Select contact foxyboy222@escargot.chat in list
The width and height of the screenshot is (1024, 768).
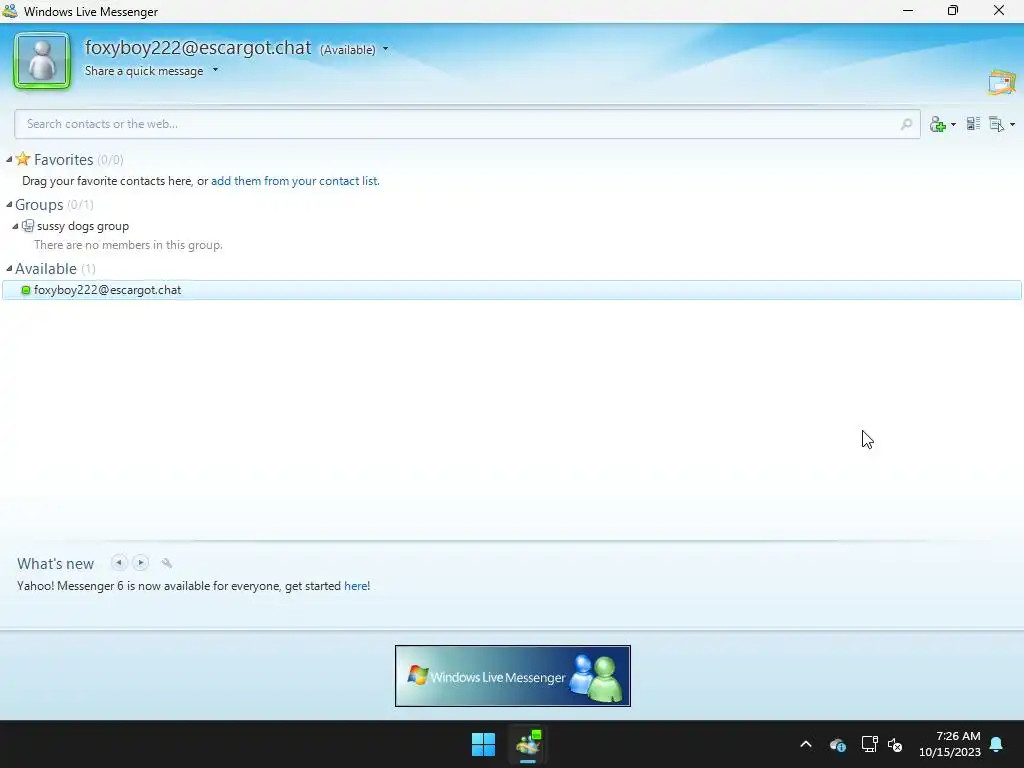point(512,290)
